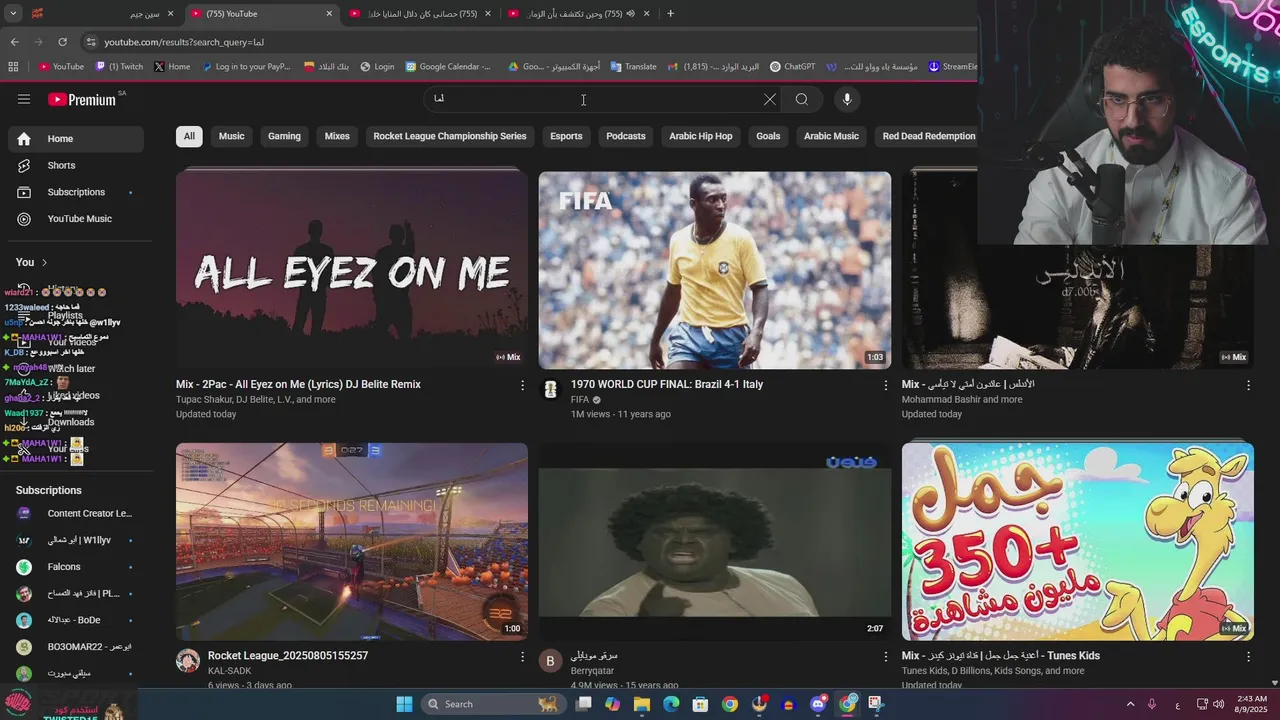Screen dimensions: 1280x720
Task: Open more options for Berryqatar video
Action: point(885,656)
